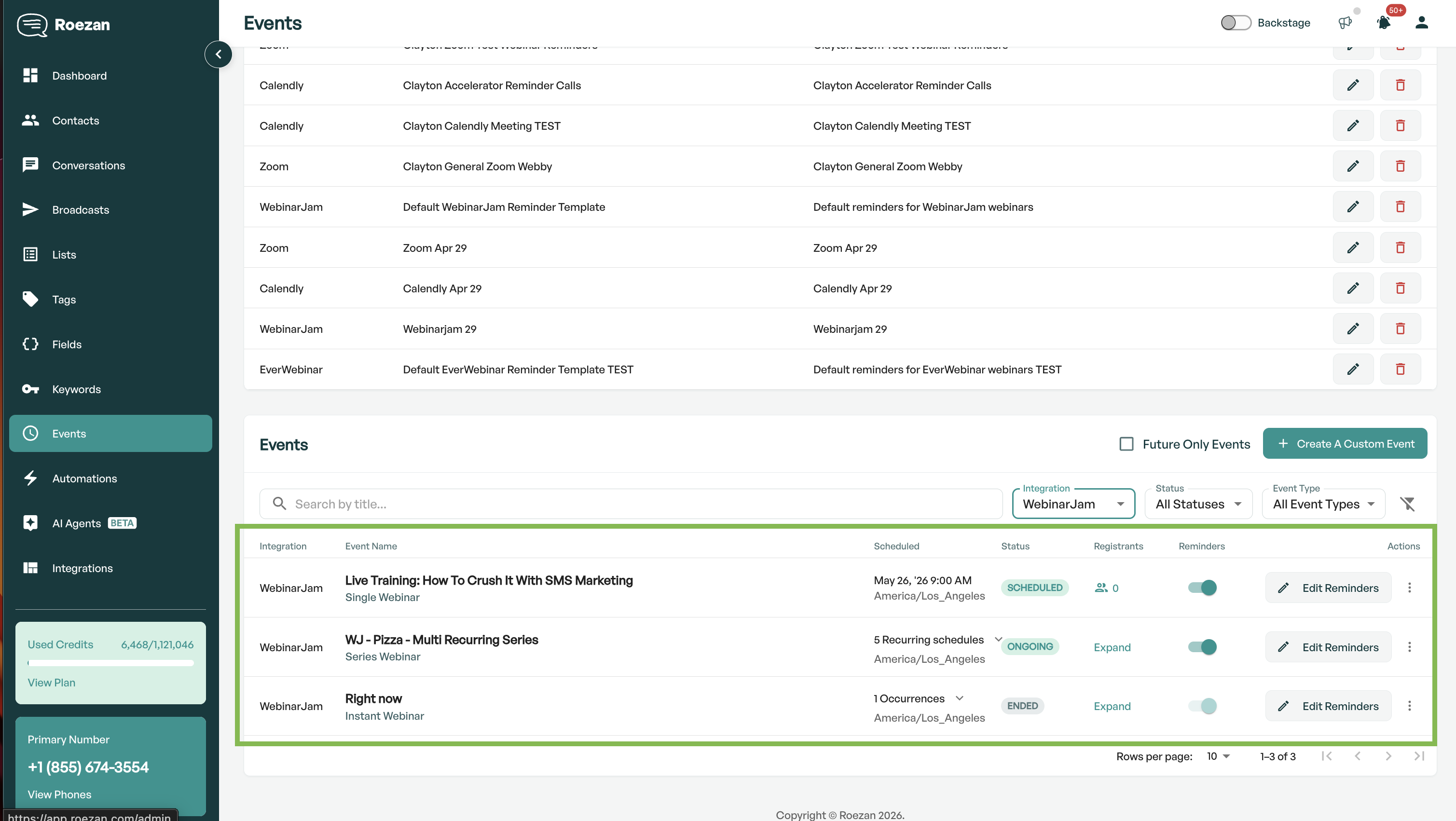This screenshot has height=821, width=1456.
Task: Delete the Clayton Accelerator Reminder Calls template
Action: (1400, 85)
